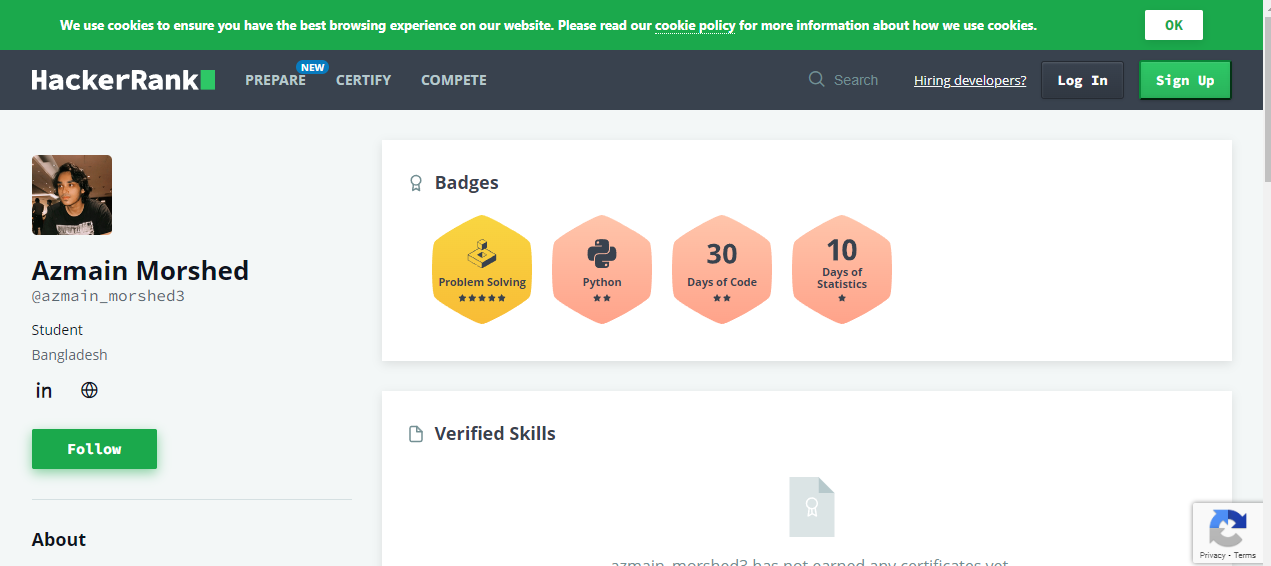Follow Azmain Morshed
This screenshot has height=566, width=1271.
94,449
